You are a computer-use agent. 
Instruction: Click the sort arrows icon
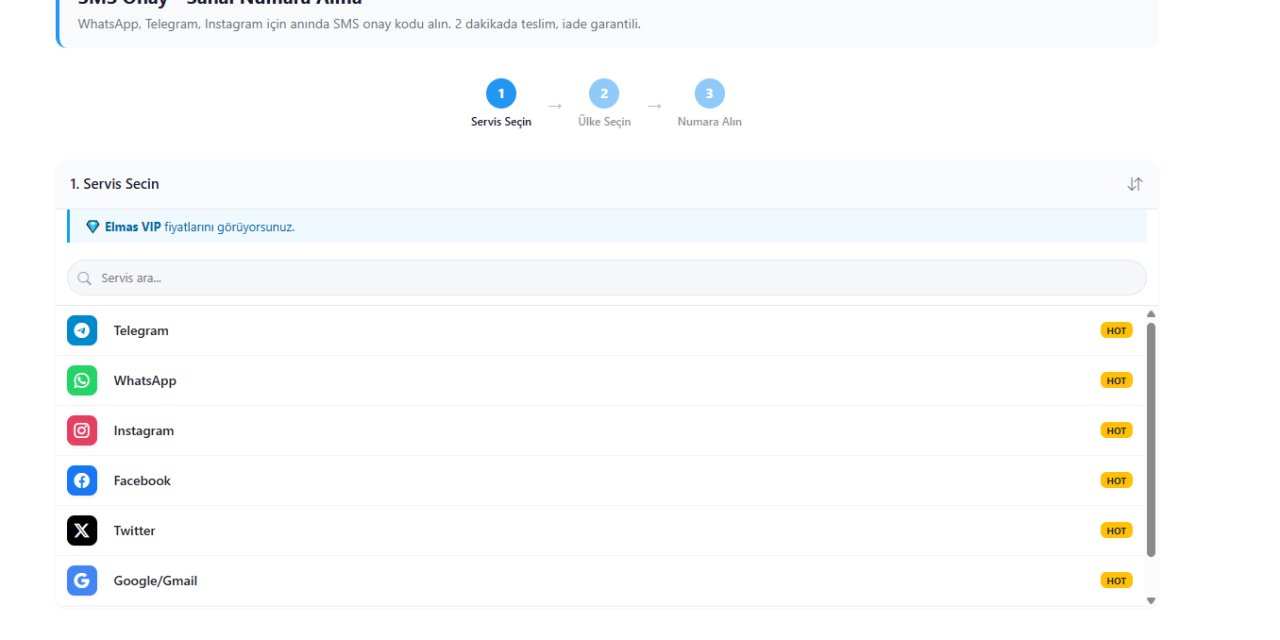click(x=1134, y=184)
